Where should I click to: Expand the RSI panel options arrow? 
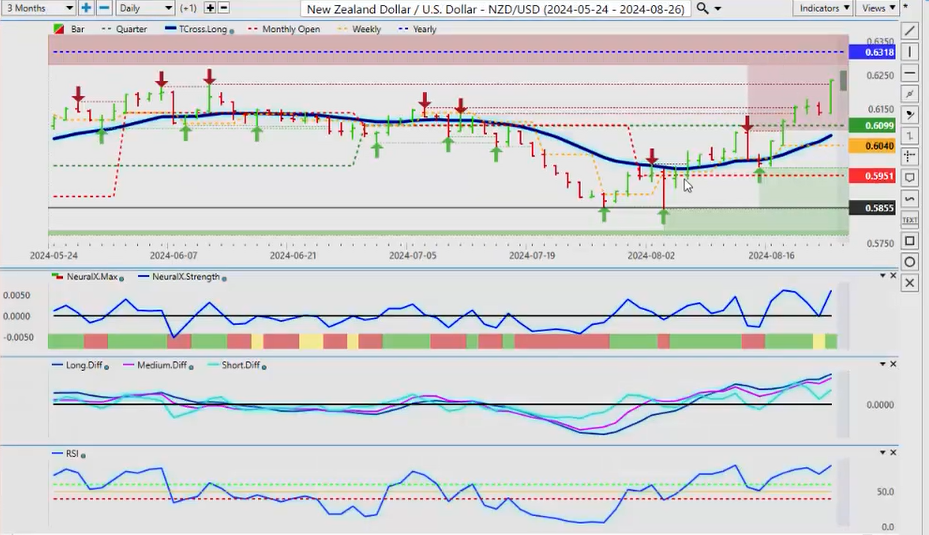click(x=882, y=454)
